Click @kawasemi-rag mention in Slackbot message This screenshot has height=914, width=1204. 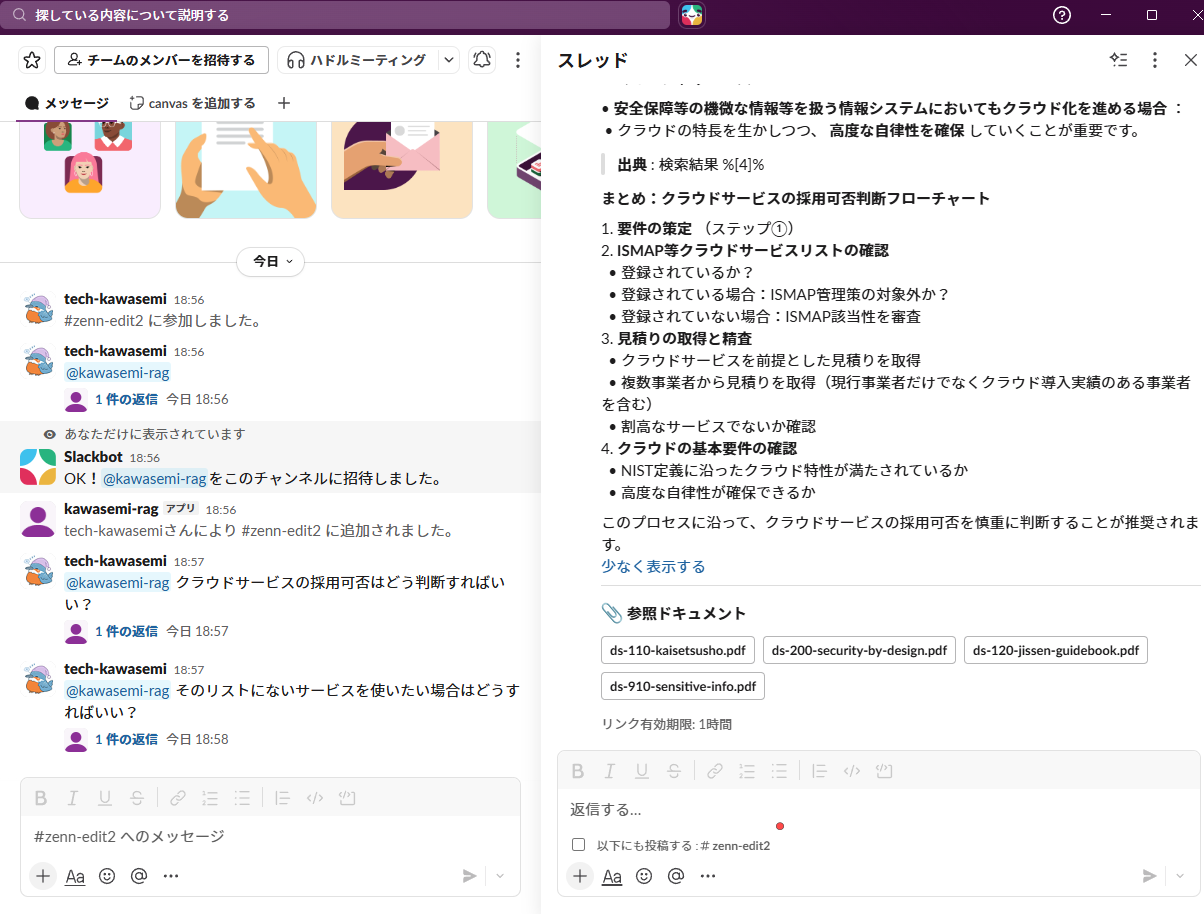(x=155, y=478)
